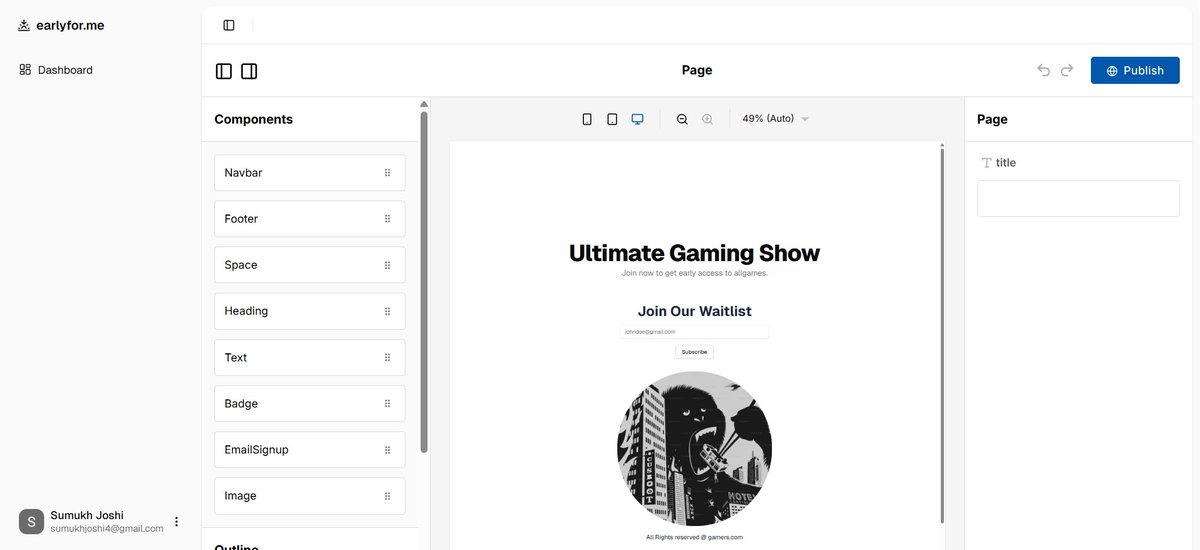Zoom in the canvas
1200x550 pixels.
point(707,119)
